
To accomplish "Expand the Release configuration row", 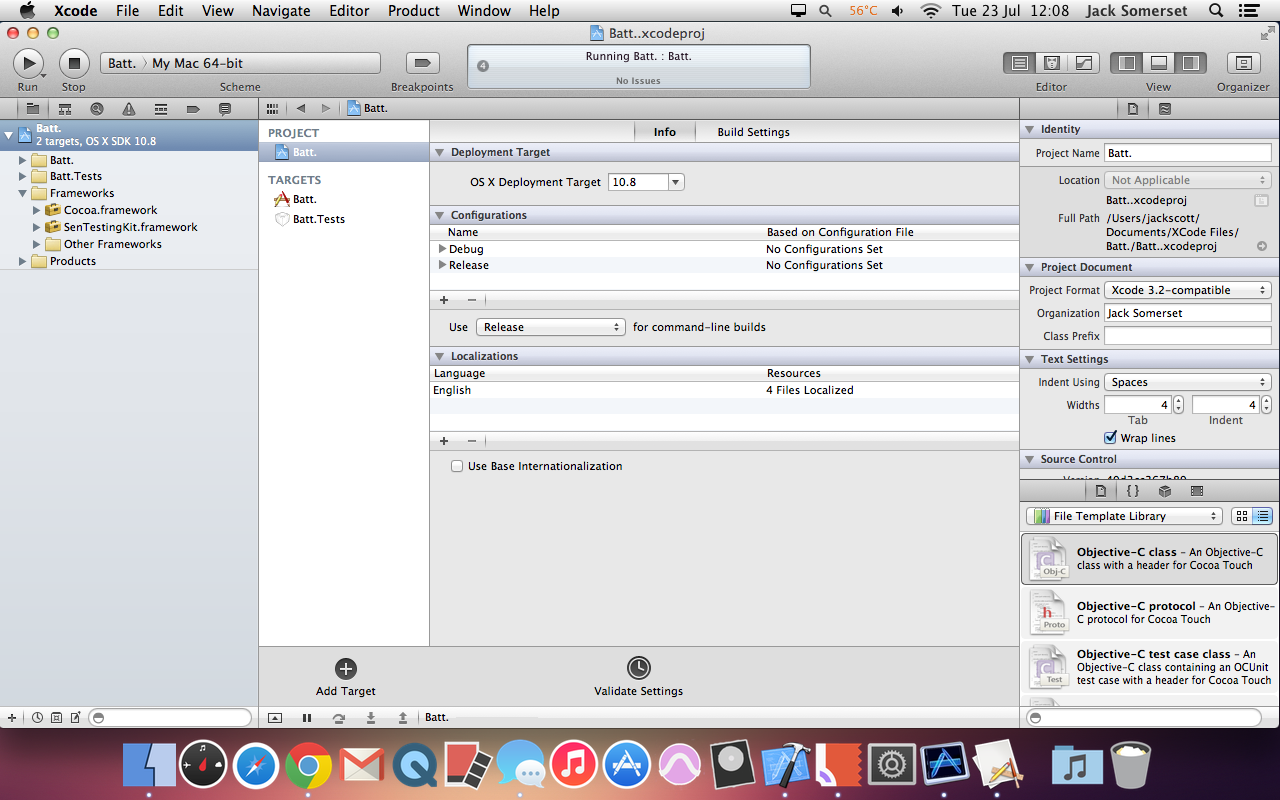I will pos(442,265).
